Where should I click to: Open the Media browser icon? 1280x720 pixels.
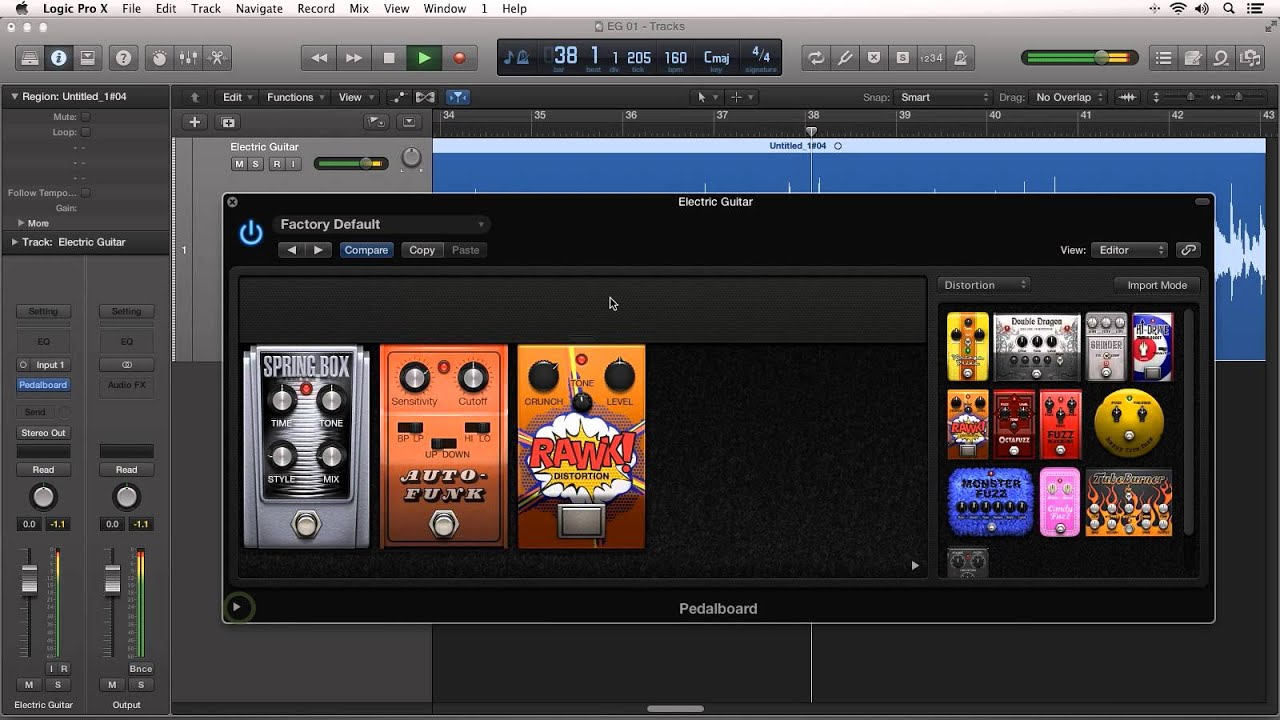point(1250,58)
